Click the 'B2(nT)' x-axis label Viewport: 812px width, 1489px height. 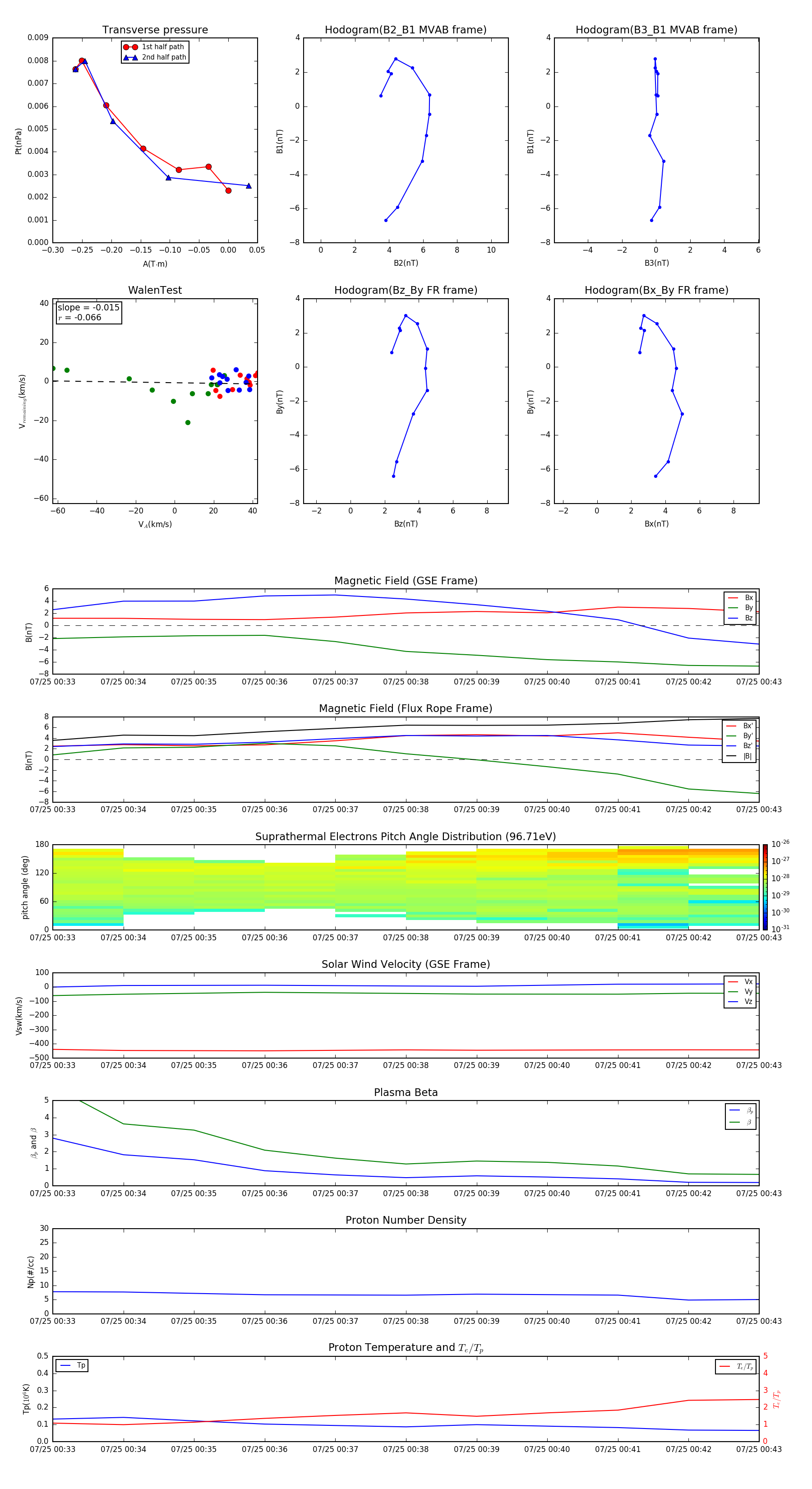tap(406, 263)
